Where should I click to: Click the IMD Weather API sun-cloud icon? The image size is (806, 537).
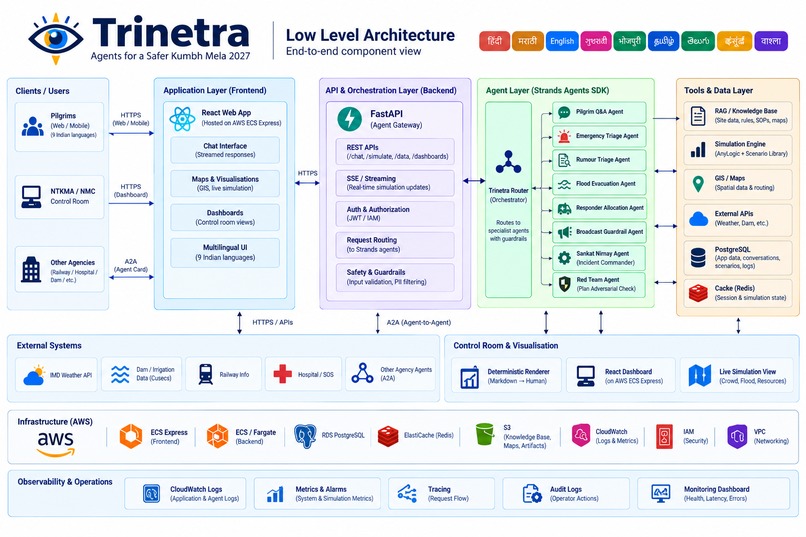(x=34, y=376)
